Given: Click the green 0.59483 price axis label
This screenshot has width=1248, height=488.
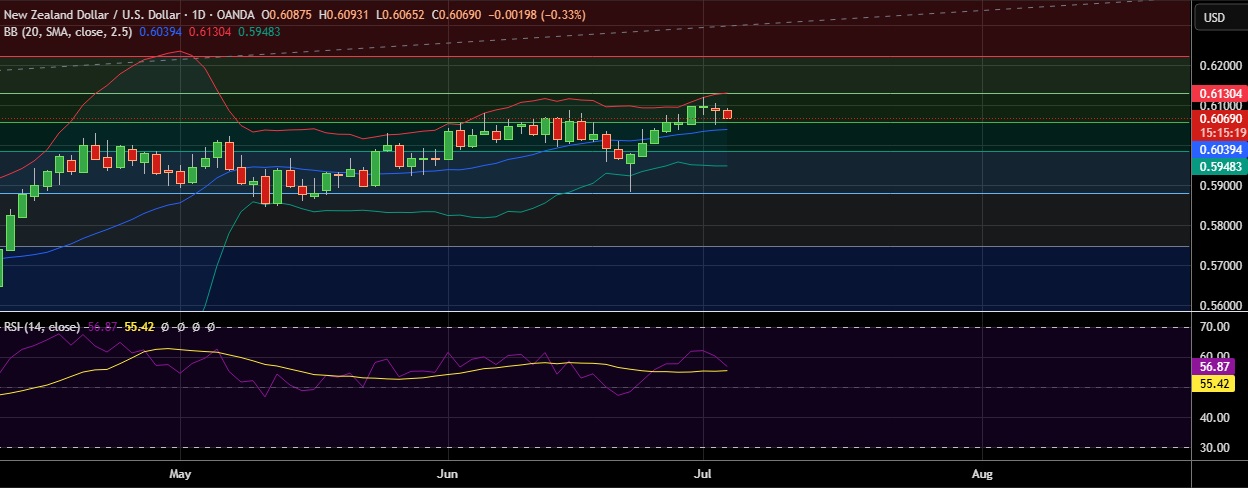Looking at the screenshot, I should [1220, 166].
